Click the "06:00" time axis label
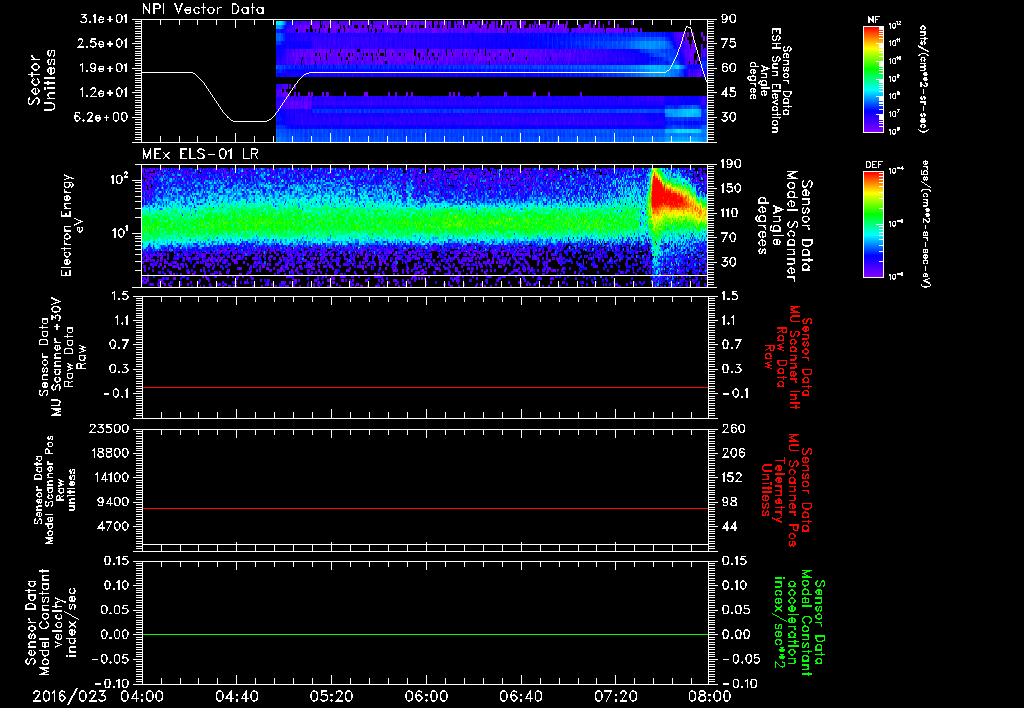Screen dimensions: 1024x708 point(426,696)
